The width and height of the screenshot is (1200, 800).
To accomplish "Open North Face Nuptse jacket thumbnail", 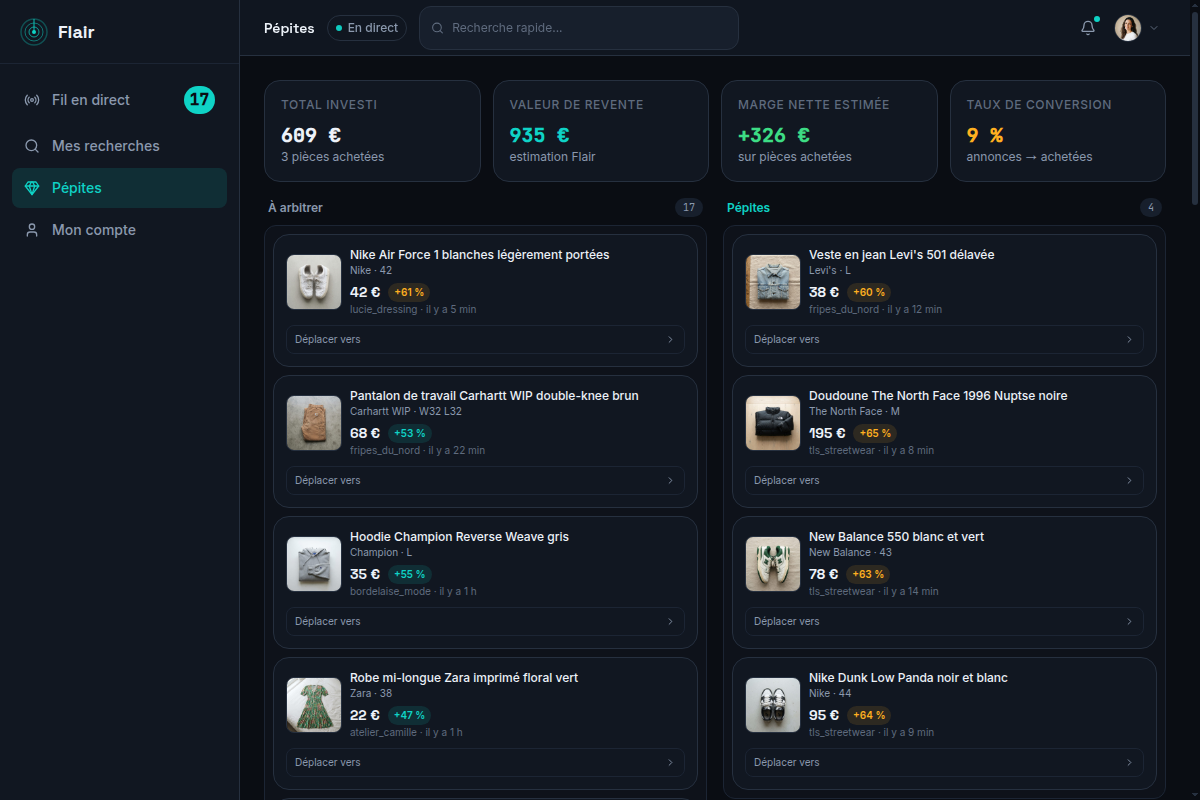I will click(x=773, y=423).
